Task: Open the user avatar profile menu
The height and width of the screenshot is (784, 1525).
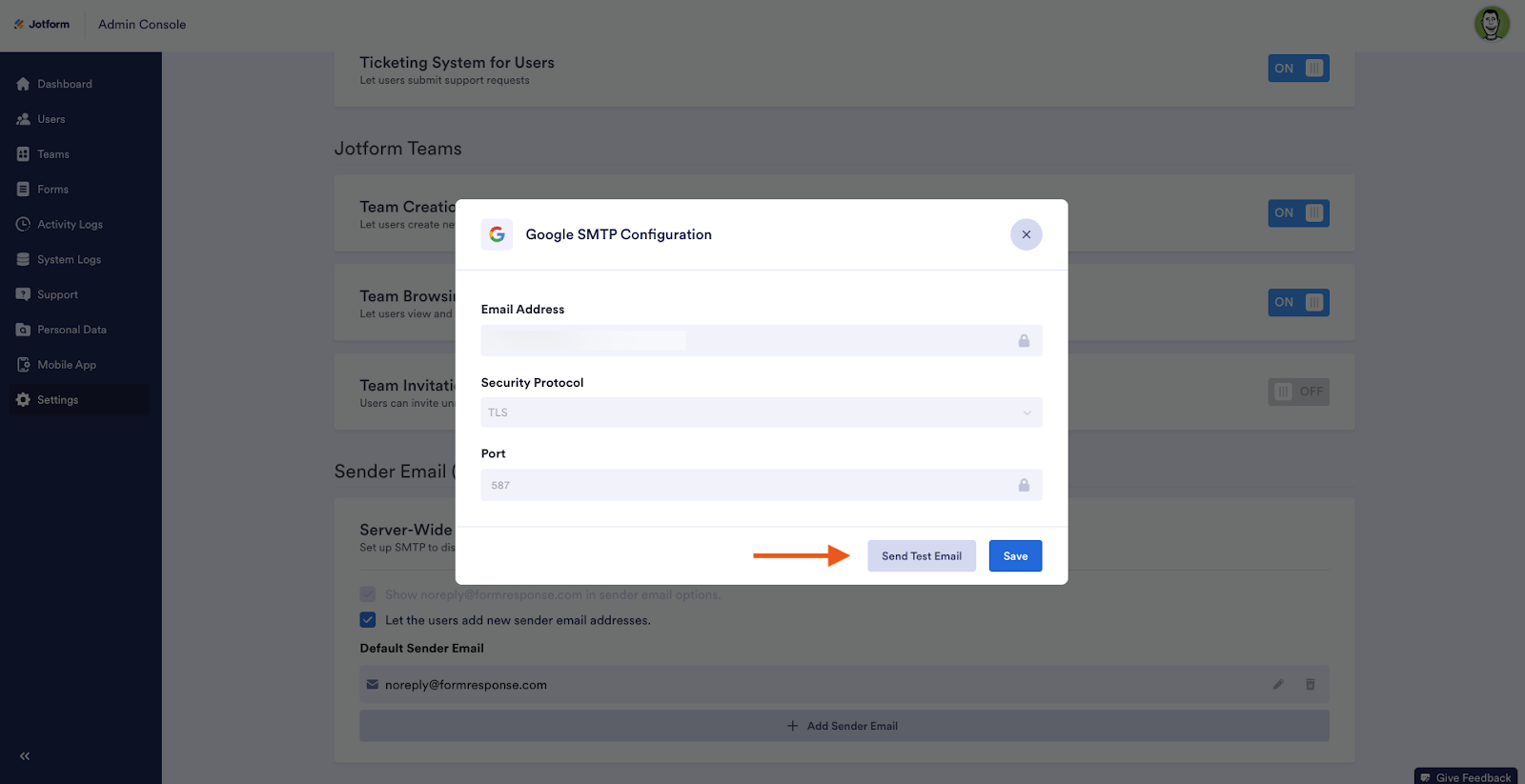Action: (1491, 24)
